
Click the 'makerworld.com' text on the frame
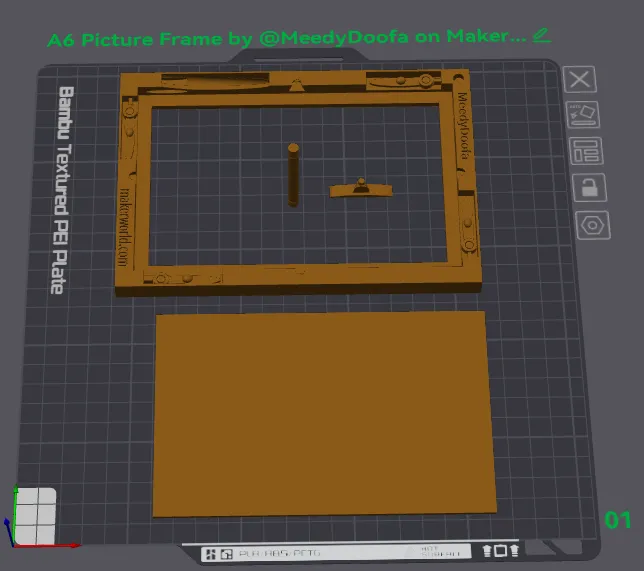[125, 227]
